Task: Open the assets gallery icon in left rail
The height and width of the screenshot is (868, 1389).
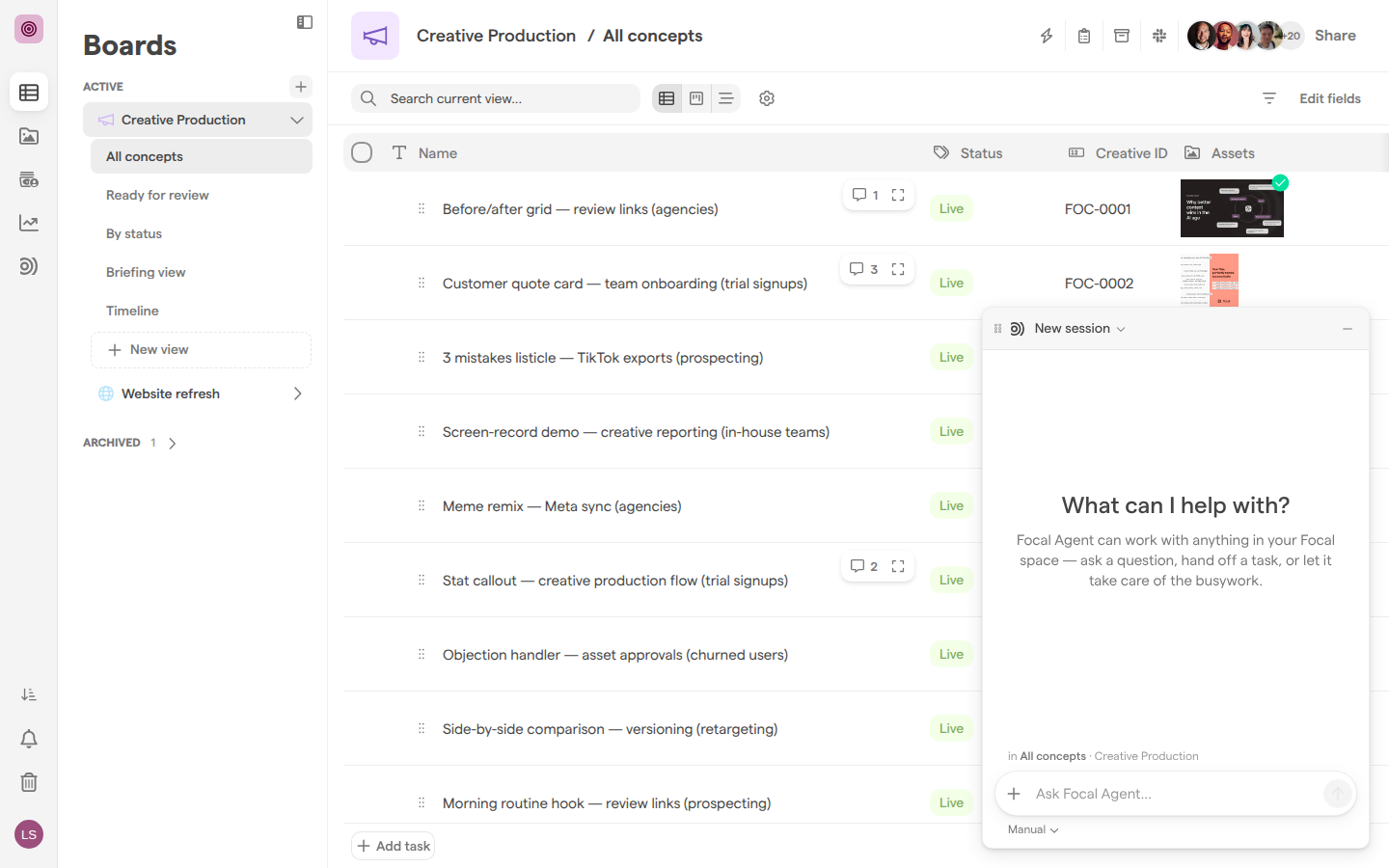Action: click(29, 136)
